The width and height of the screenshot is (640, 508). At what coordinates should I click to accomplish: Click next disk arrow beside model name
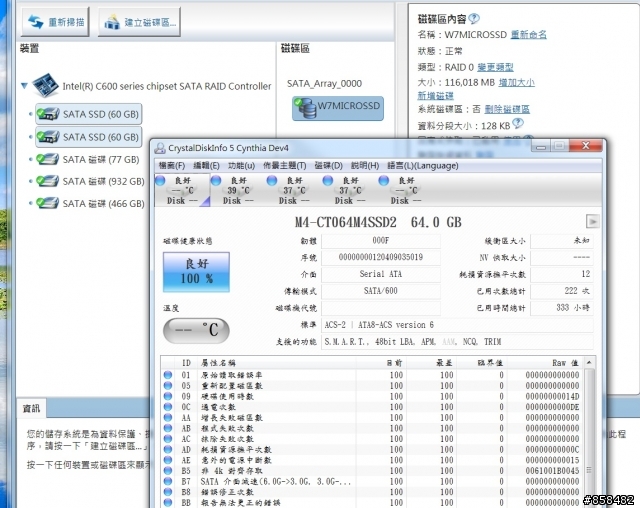(x=592, y=222)
